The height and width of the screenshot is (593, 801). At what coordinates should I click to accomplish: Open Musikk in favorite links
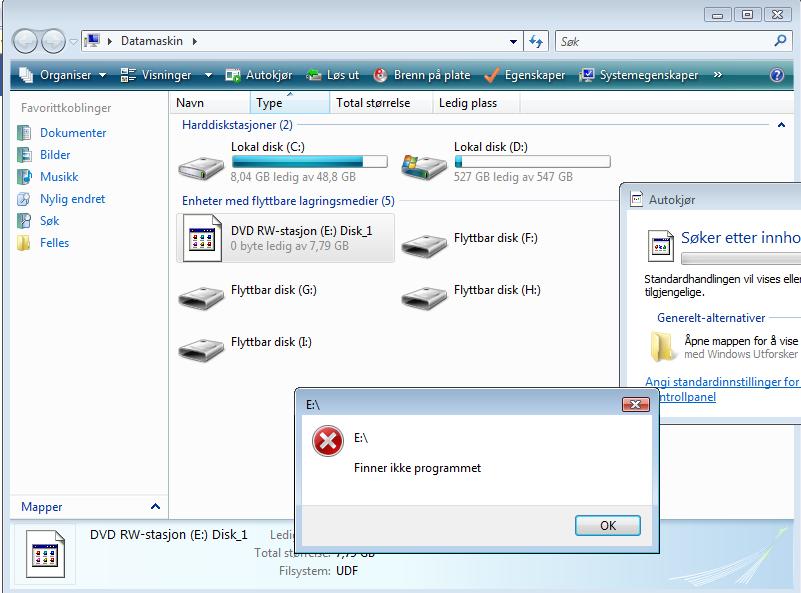click(59, 177)
